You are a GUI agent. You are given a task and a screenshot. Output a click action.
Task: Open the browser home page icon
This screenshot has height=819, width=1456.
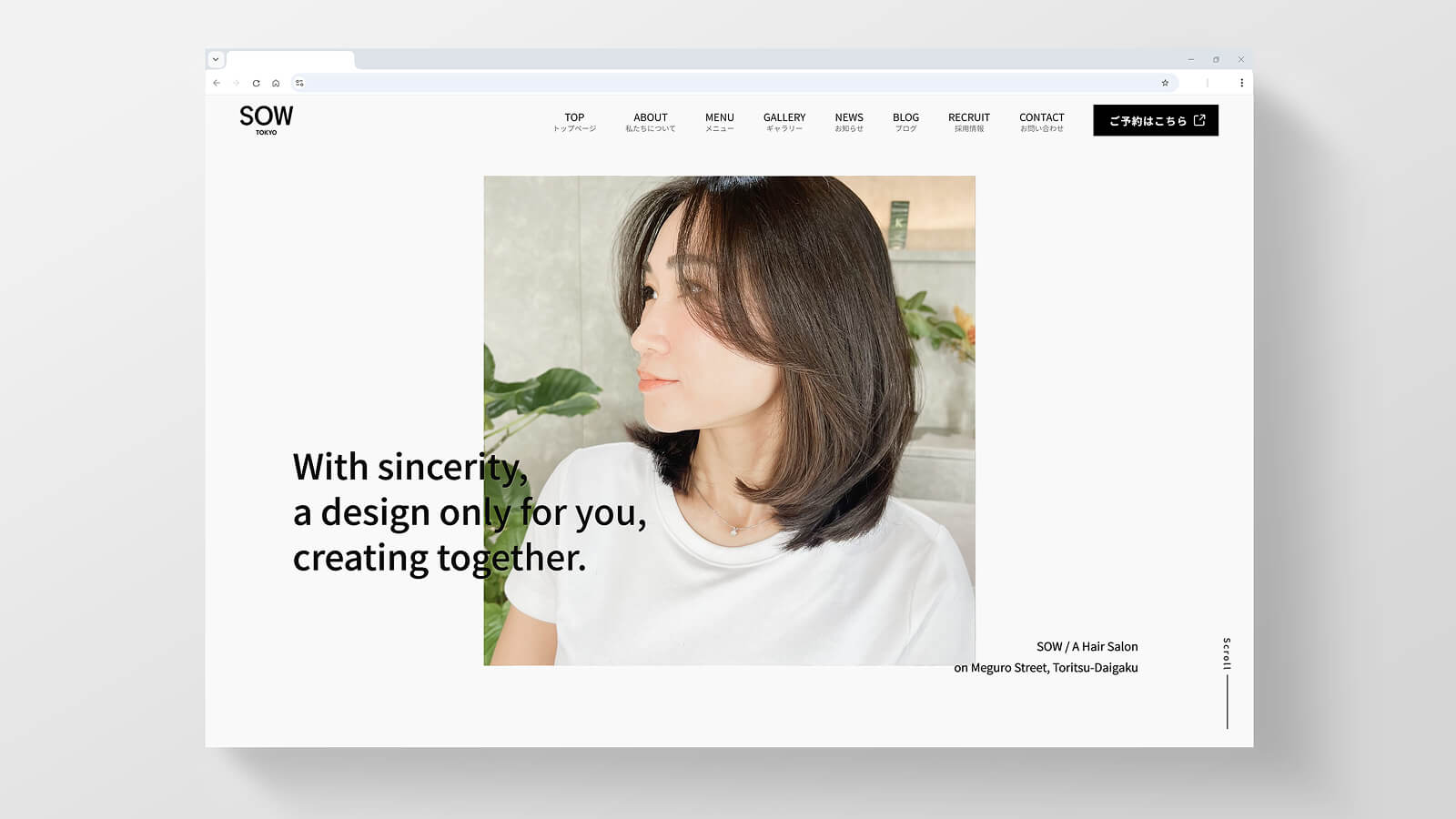(276, 83)
